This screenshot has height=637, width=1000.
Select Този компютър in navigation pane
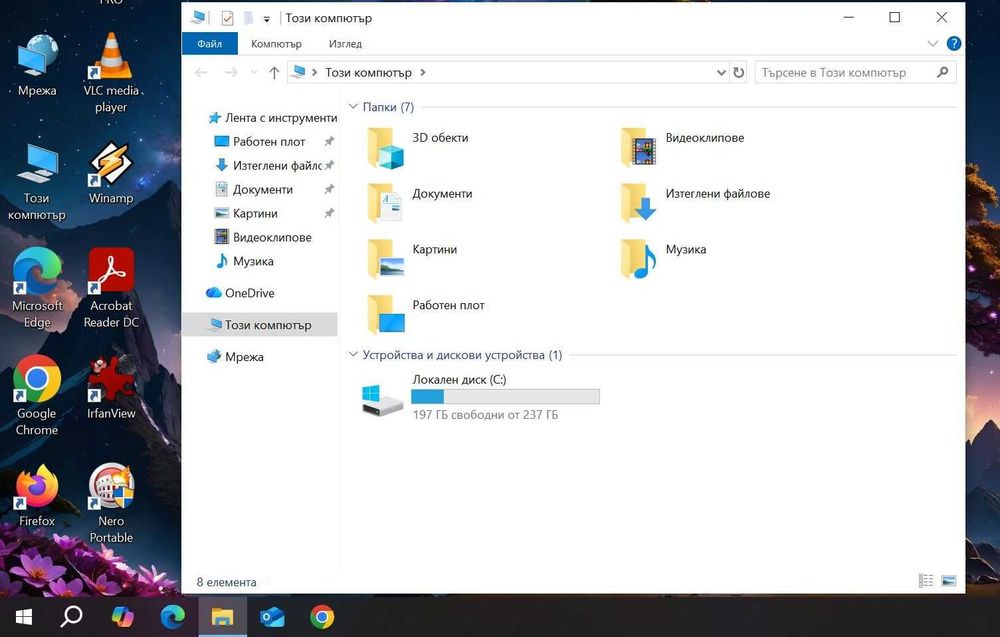coord(260,325)
